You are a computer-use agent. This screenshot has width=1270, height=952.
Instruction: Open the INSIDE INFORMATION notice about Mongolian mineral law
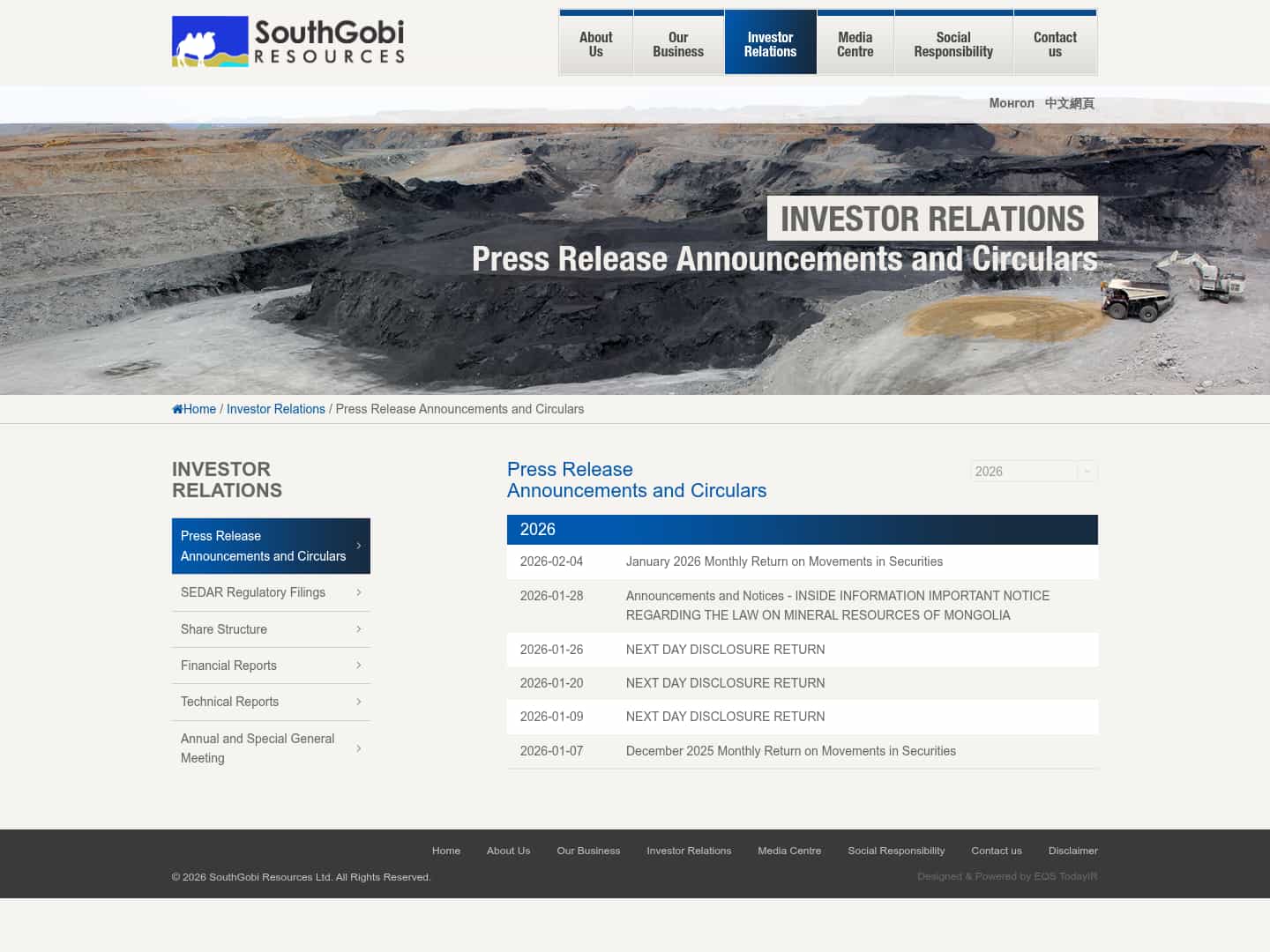(837, 606)
